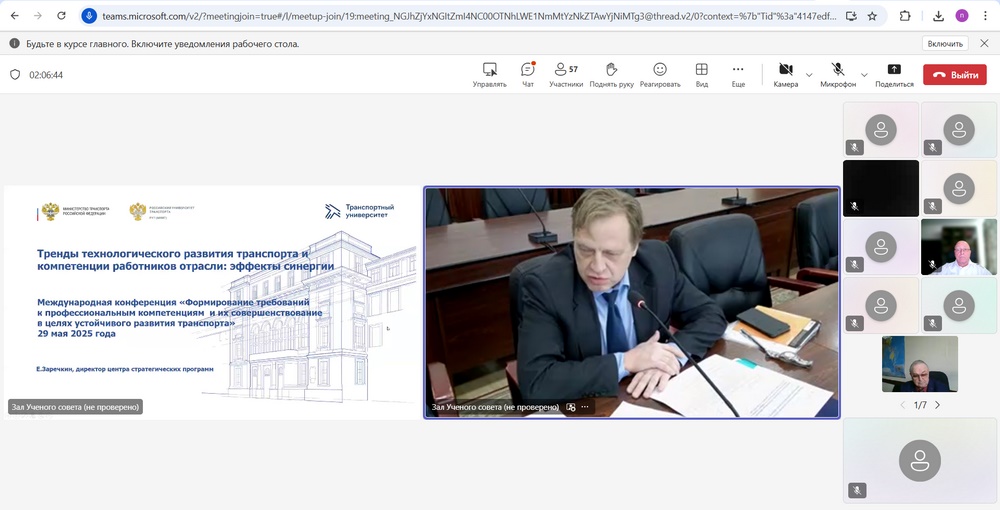Viewport: 1000px width, 510px height.
Task: Open more options on the speaker video tile
Action: point(585,407)
